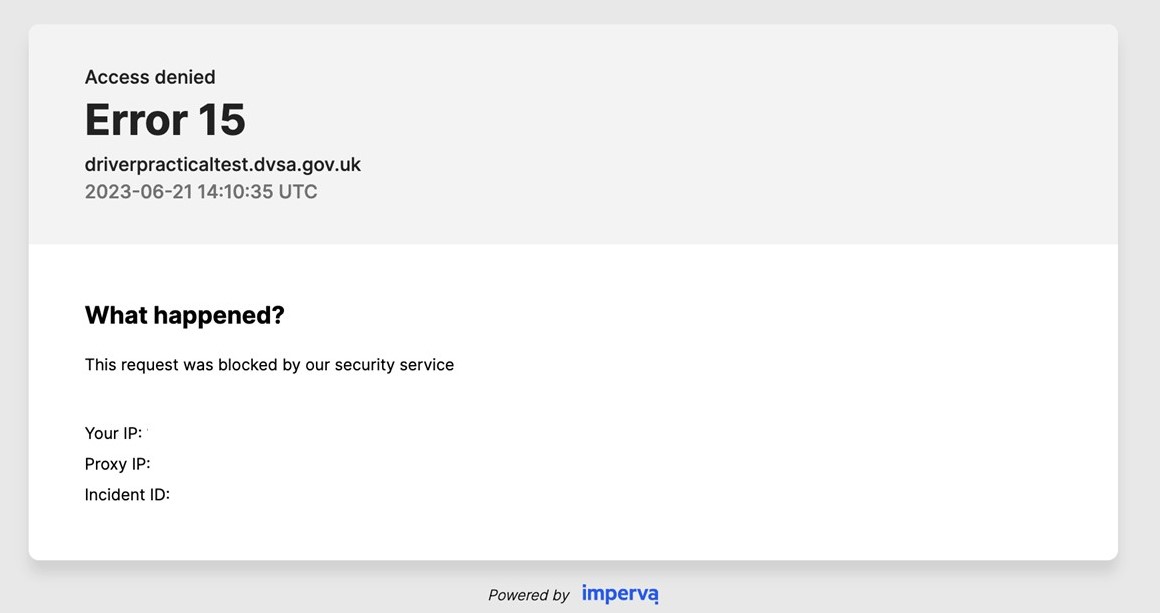Click the number 15 in the heading
The width and height of the screenshot is (1160, 613).
[221, 120]
